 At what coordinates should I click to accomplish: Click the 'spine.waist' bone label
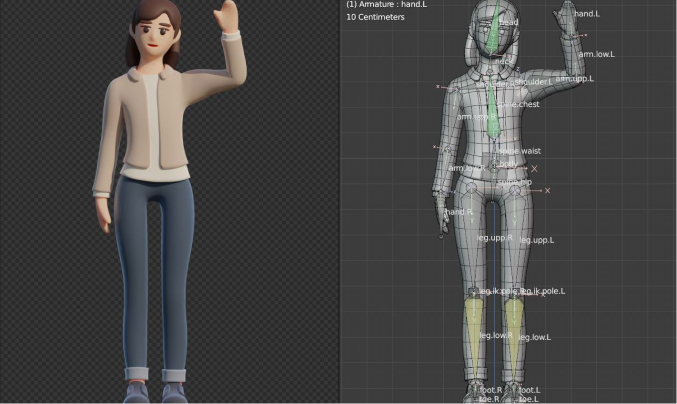click(x=520, y=151)
